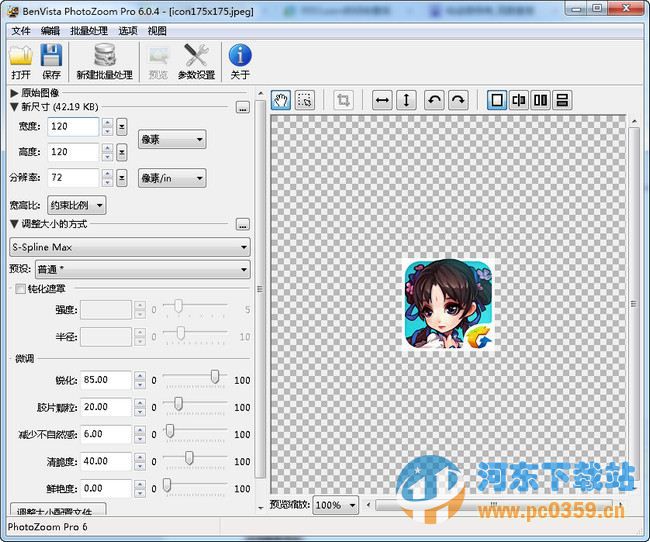Collapse 调整大小的方式 section
The height and width of the screenshot is (542, 650).
pos(14,224)
